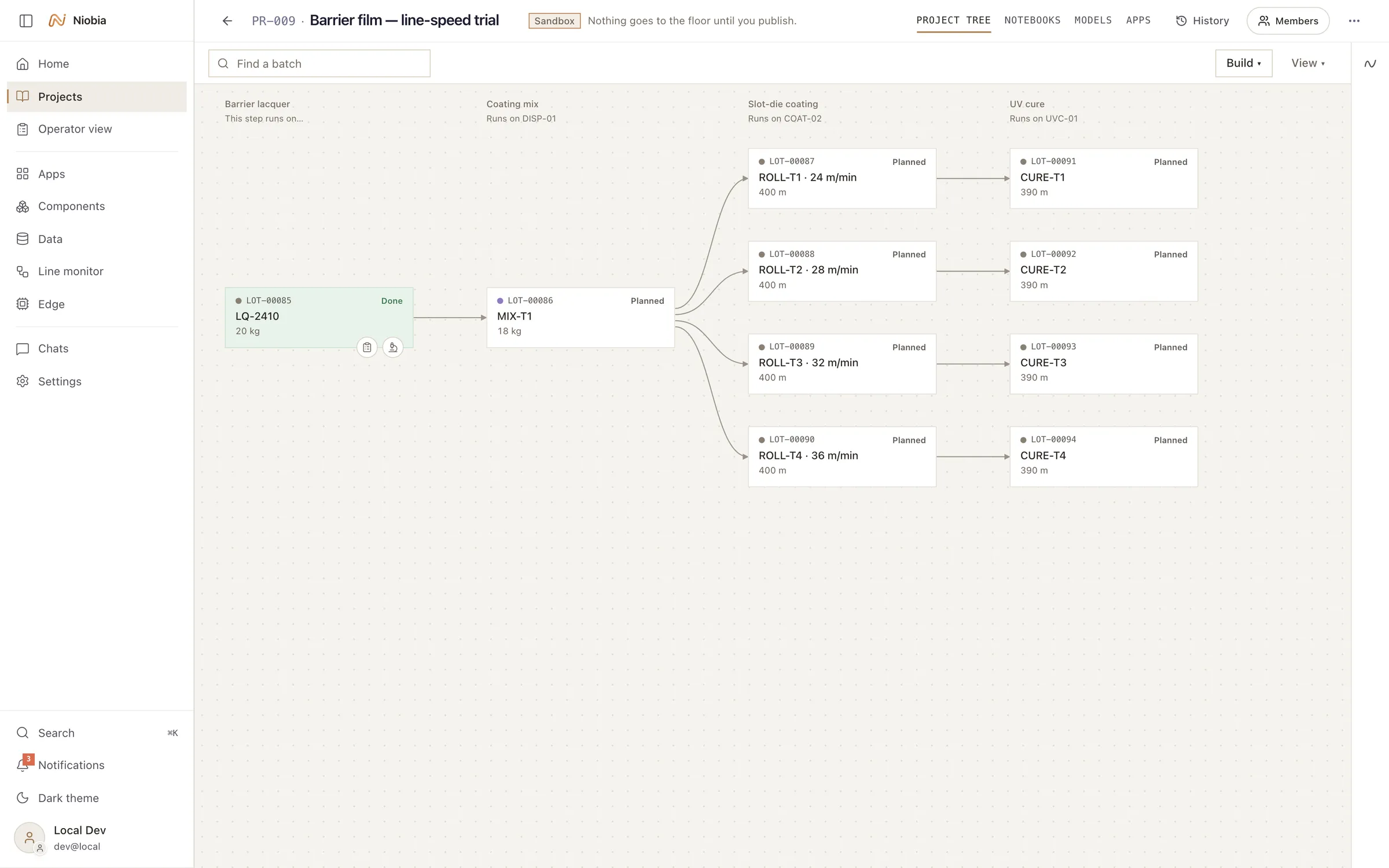Viewport: 1389px width, 868px height.
Task: Open Operator view in sidebar
Action: (x=97, y=129)
